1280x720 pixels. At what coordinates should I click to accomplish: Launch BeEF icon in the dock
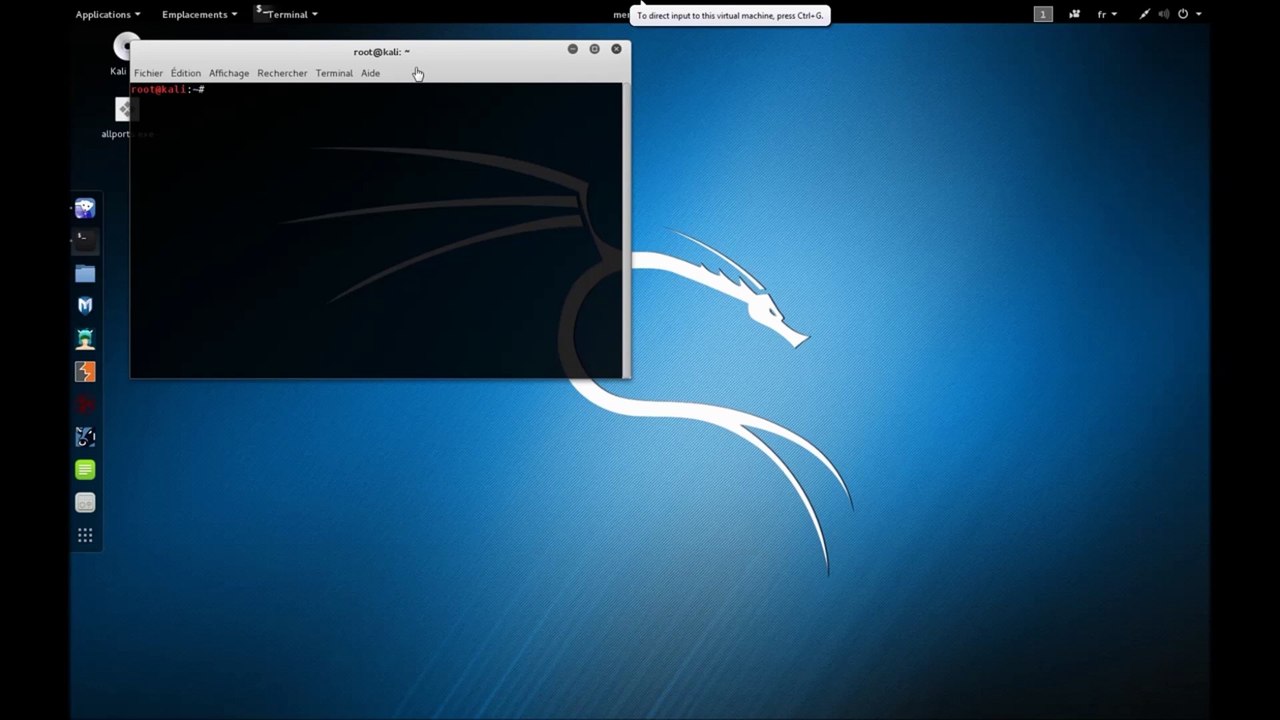point(85,437)
